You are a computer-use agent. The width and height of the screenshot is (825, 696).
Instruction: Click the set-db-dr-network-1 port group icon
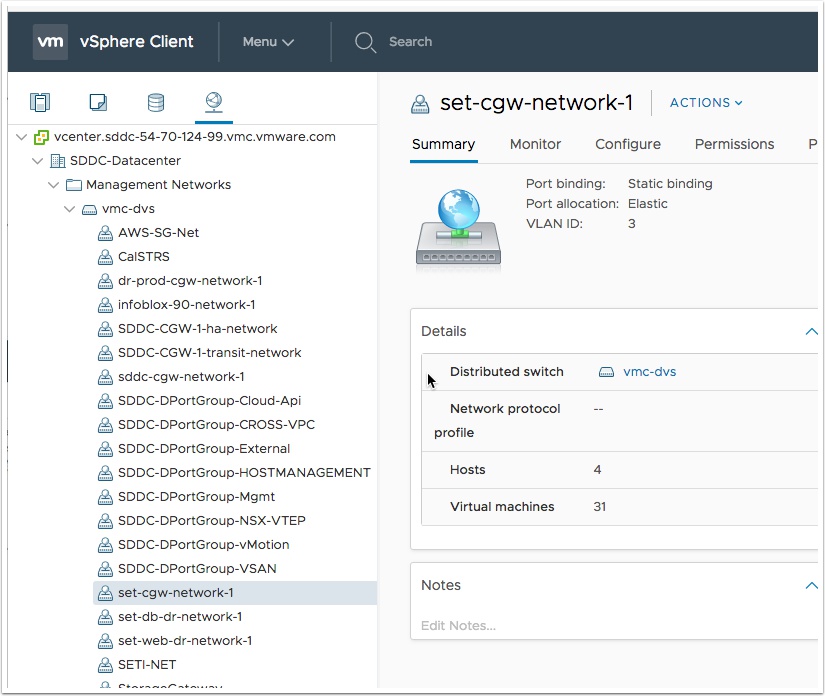click(105, 617)
